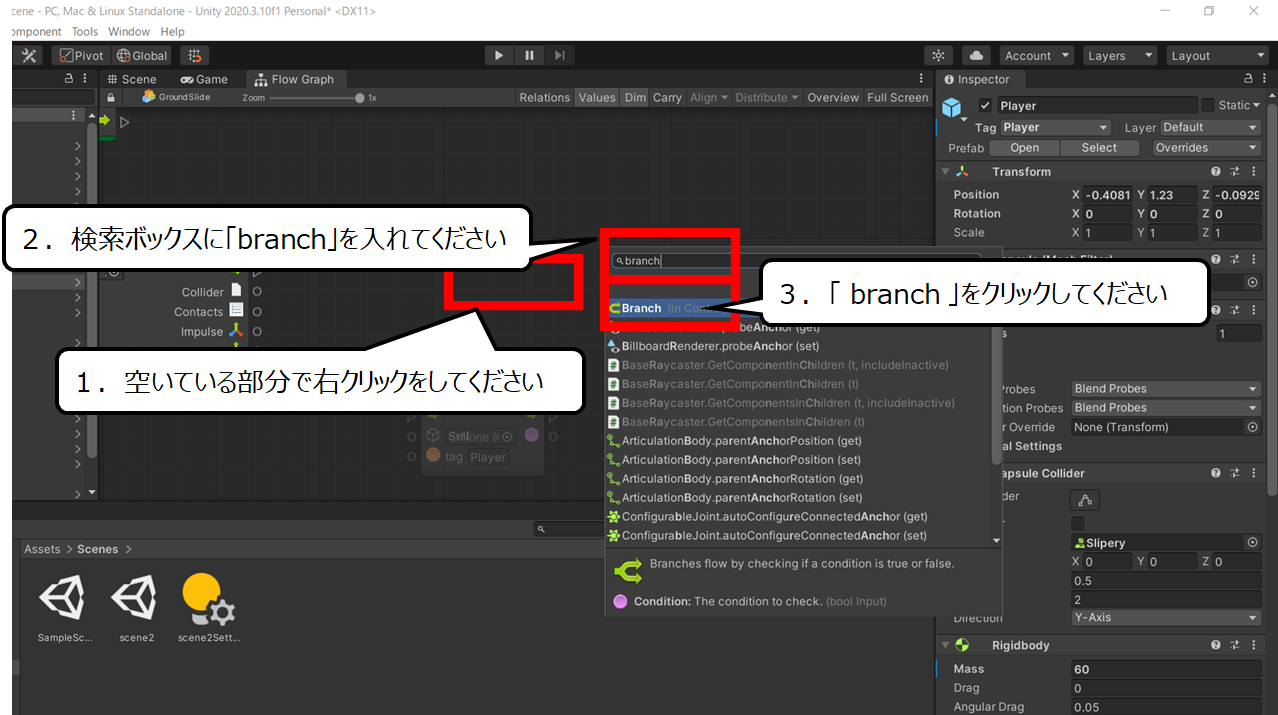
Task: Click the Collider port icon on the node
Action: pos(236,290)
